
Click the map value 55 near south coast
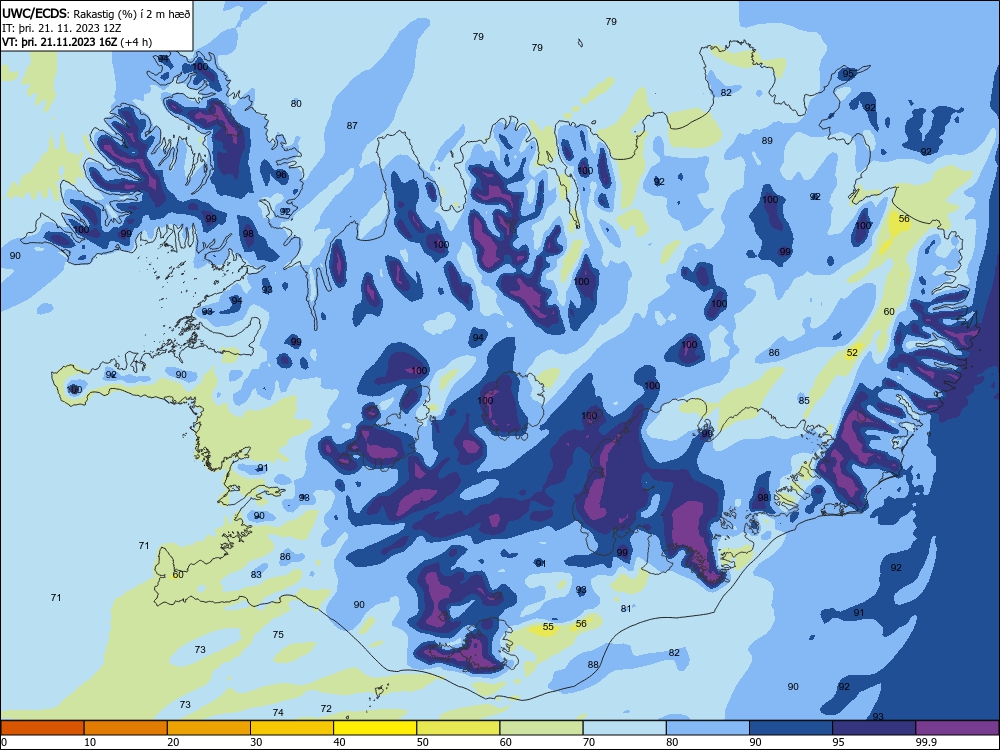pyautogui.click(x=548, y=627)
